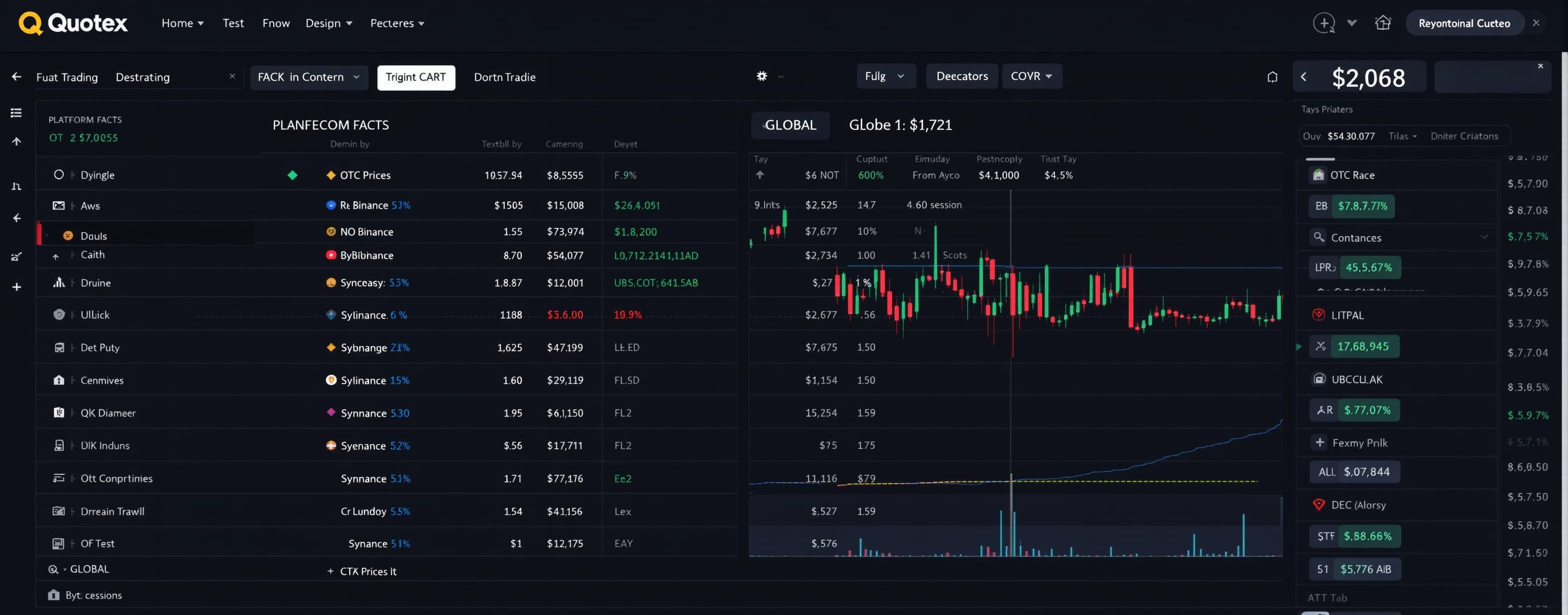Click the Decators button
Image resolution: width=1568 pixels, height=615 pixels.
[962, 76]
